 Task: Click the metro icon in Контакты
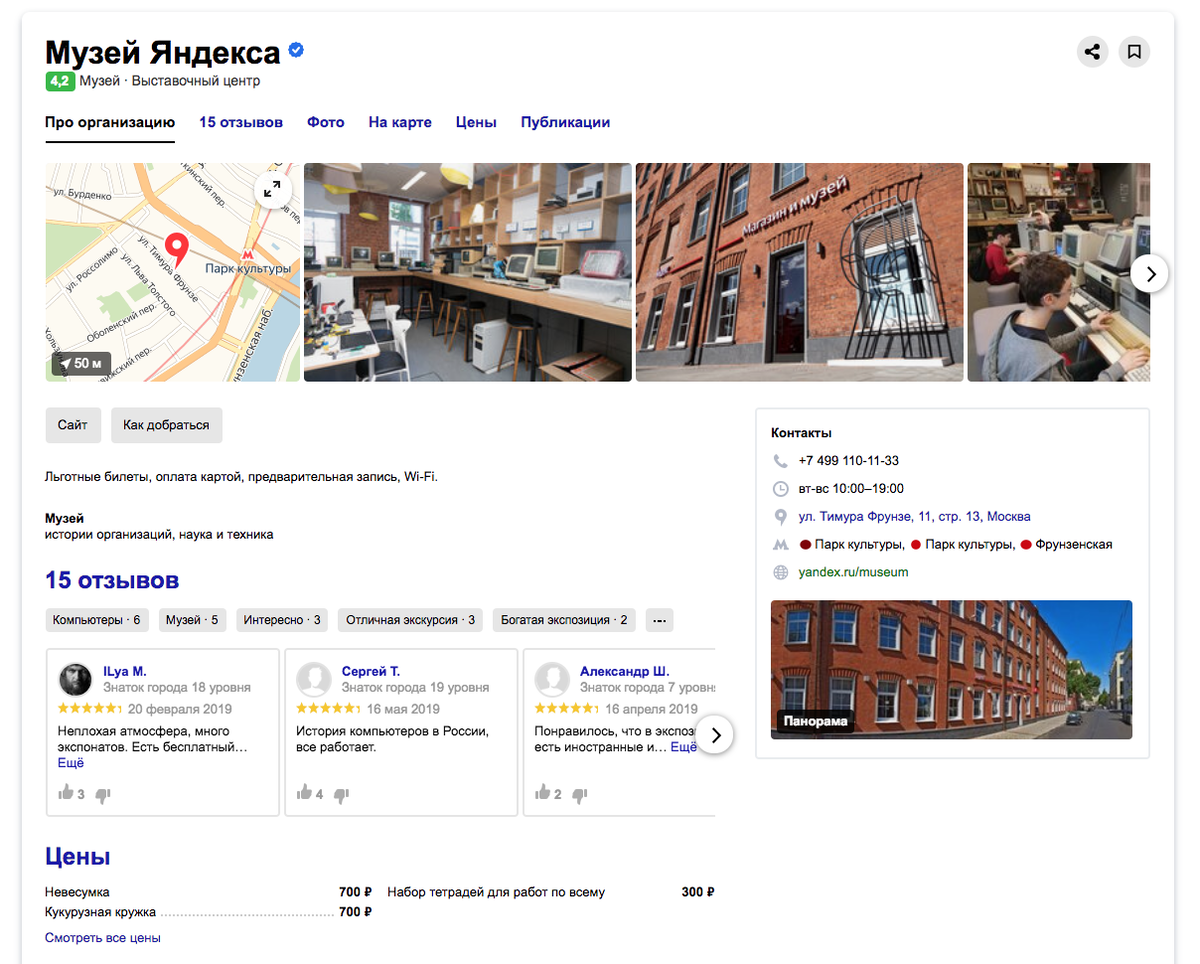(x=781, y=545)
